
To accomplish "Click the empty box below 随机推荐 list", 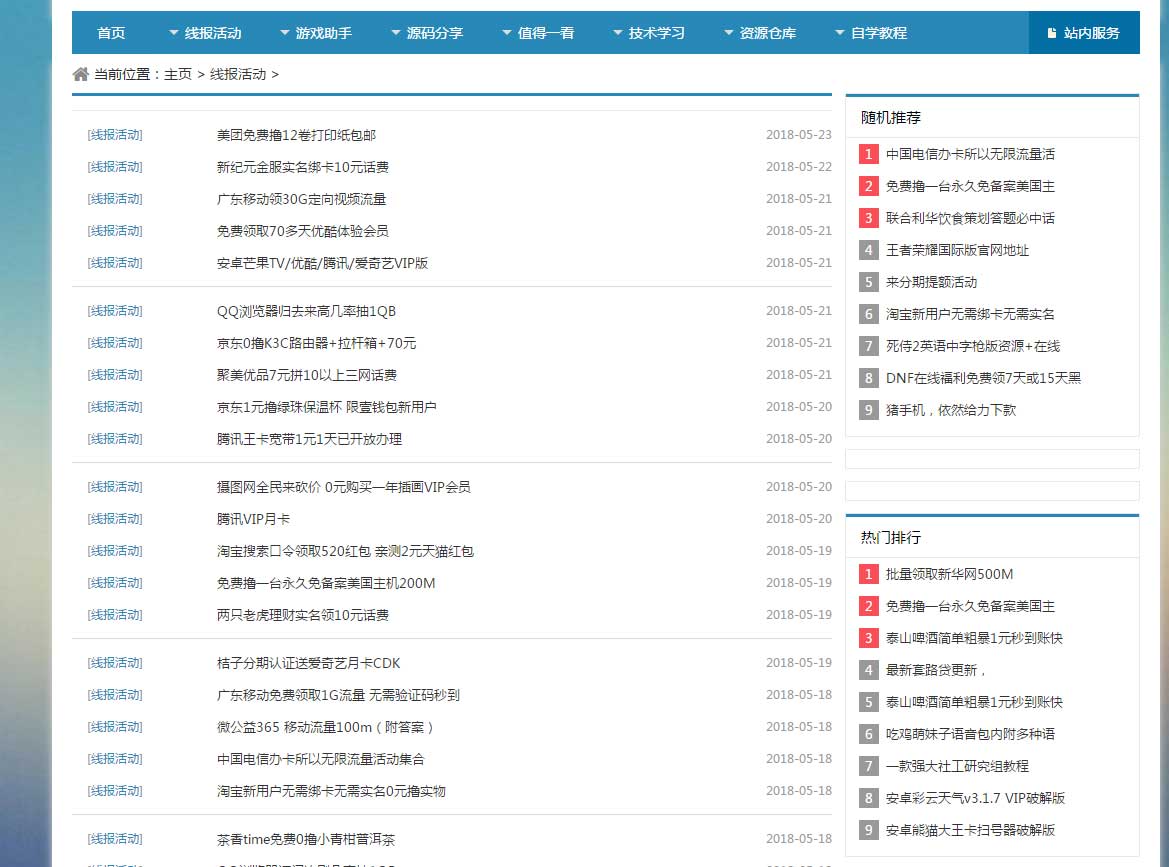I will pos(992,459).
